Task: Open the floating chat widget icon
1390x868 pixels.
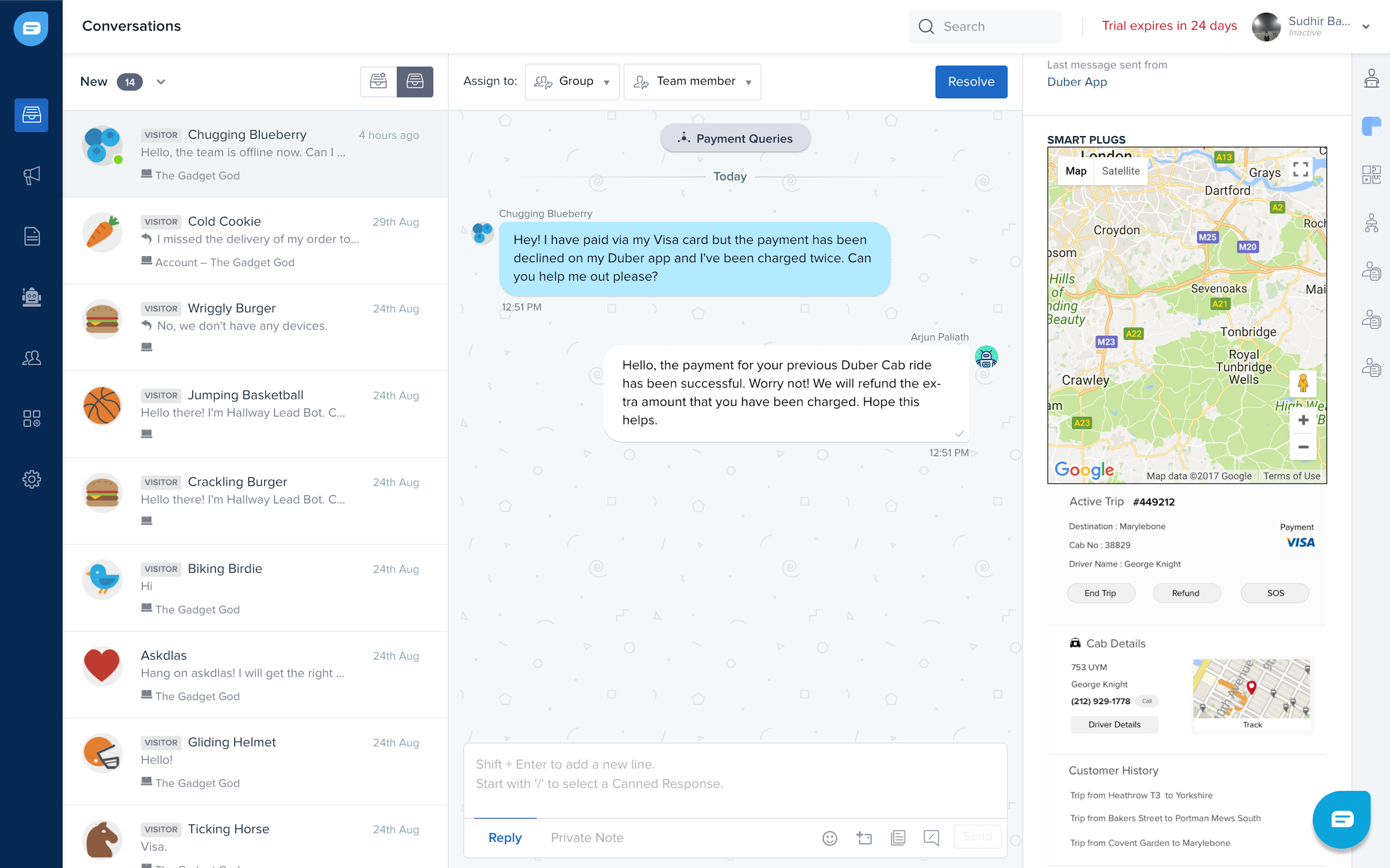Action: [x=1341, y=819]
